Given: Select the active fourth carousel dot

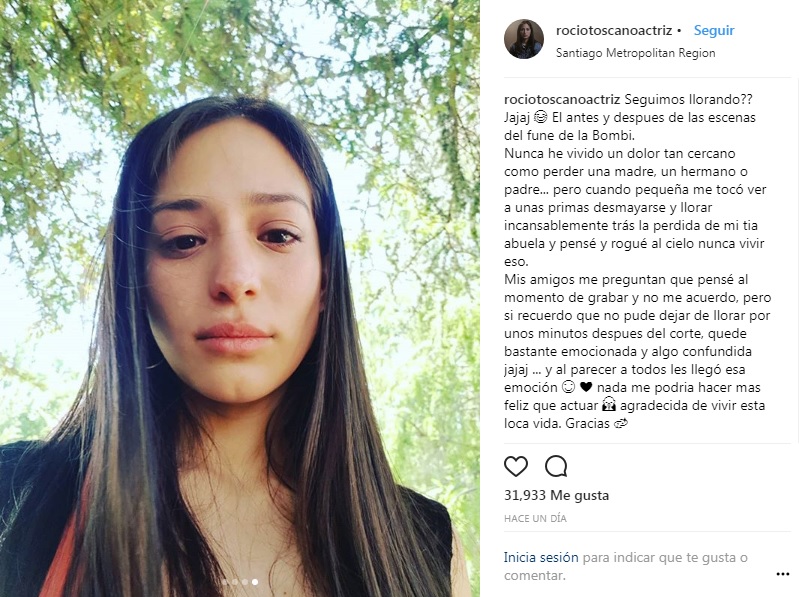Looking at the screenshot, I should [255, 582].
